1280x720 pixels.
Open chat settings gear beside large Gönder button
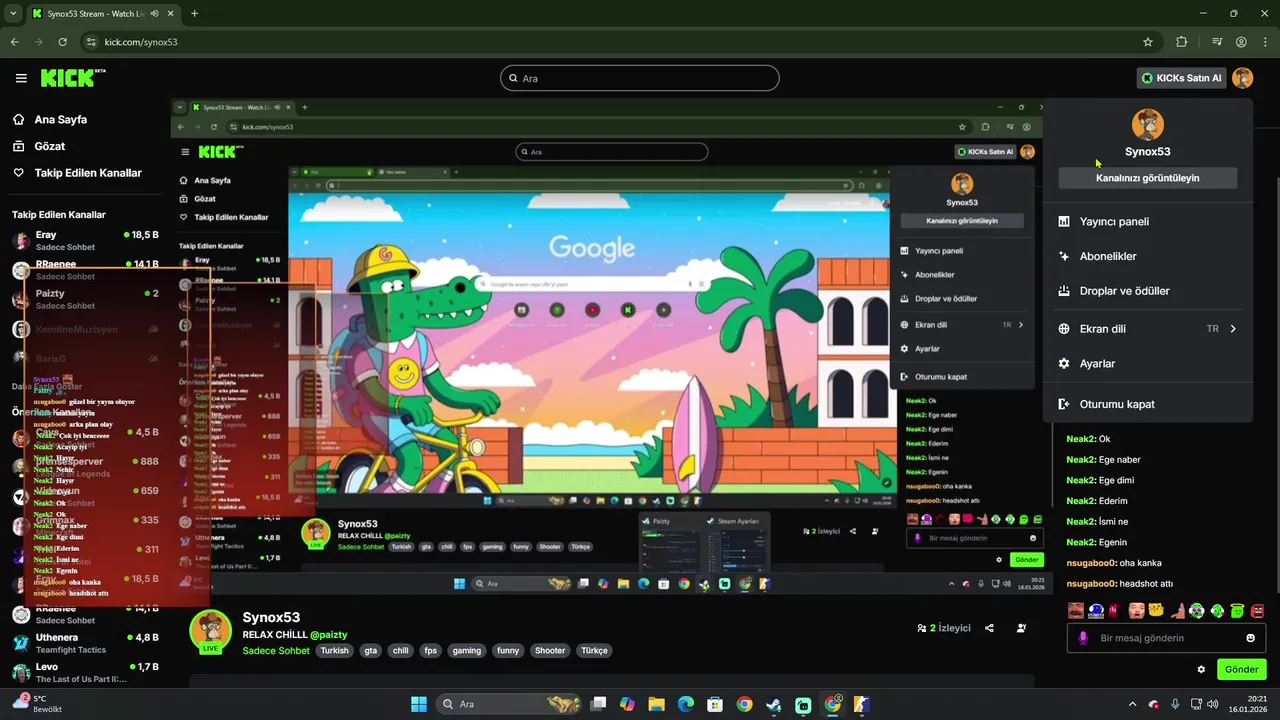tap(1201, 669)
